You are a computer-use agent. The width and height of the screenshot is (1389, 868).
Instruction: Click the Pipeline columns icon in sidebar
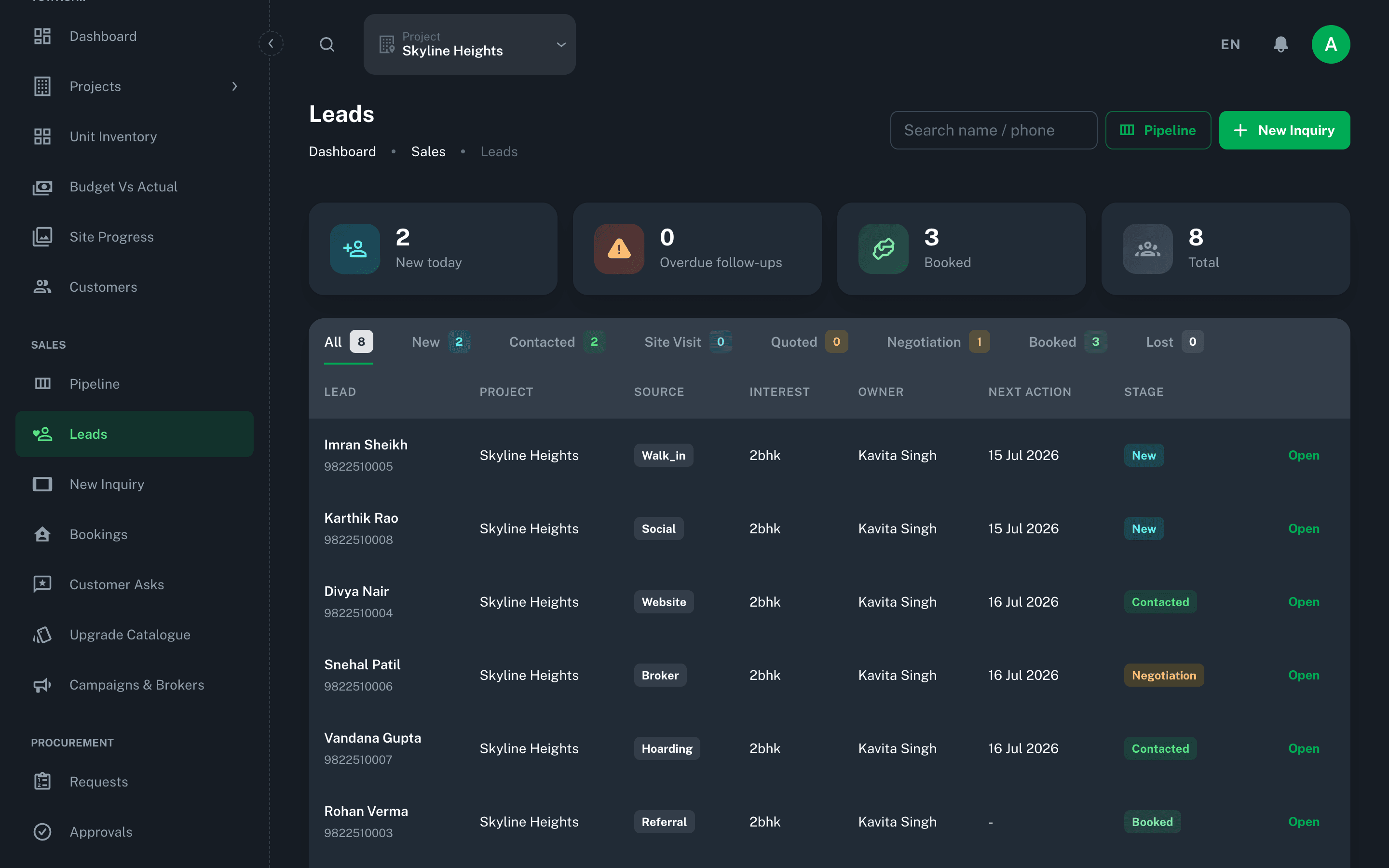point(42,383)
